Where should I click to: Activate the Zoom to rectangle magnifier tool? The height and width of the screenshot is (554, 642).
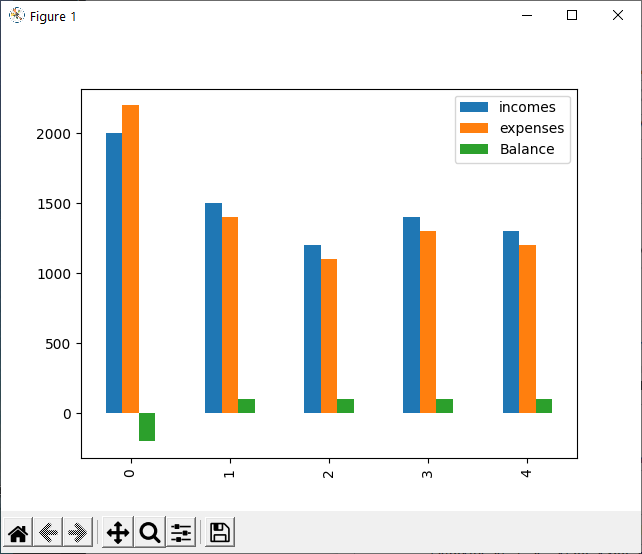click(149, 533)
